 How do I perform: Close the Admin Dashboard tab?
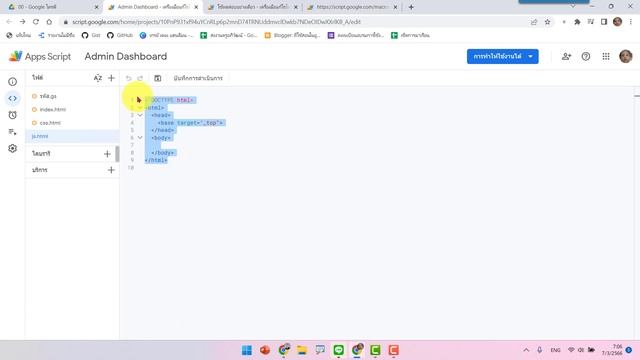[x=196, y=7]
